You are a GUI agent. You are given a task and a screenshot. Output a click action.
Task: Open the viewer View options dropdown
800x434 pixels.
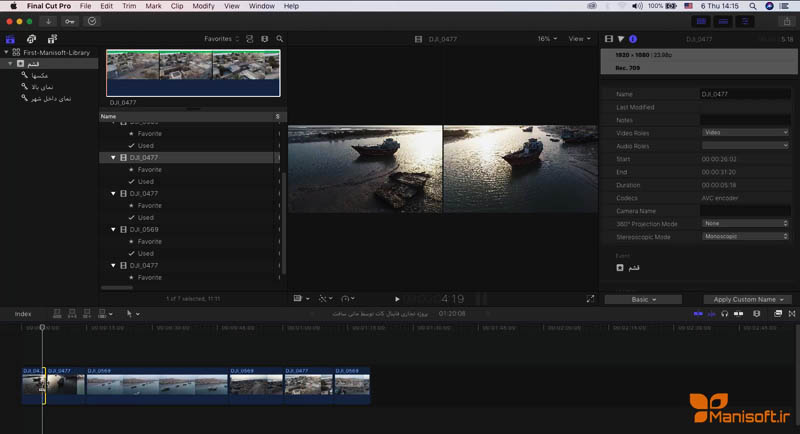point(580,39)
